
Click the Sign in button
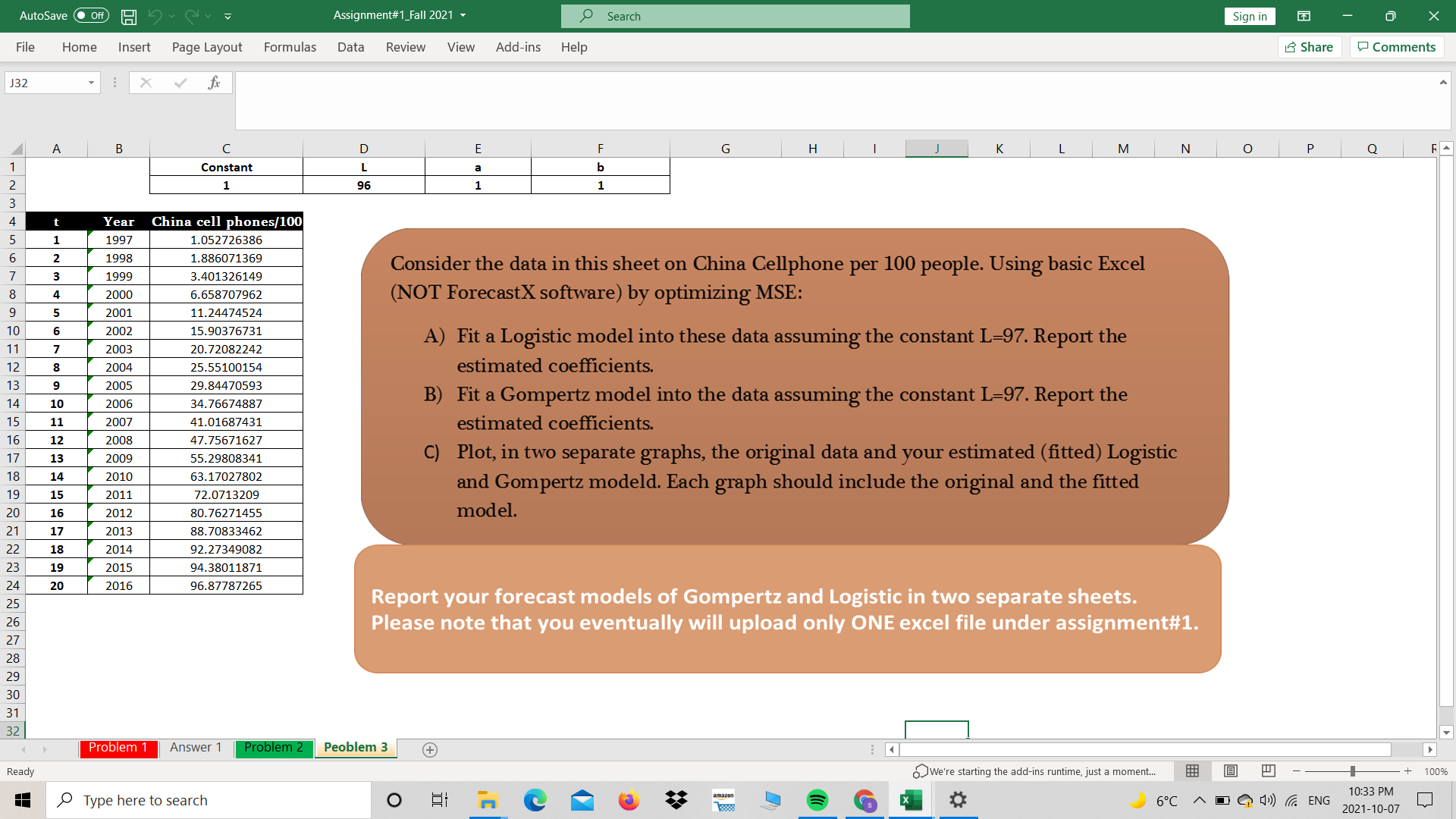tap(1250, 16)
